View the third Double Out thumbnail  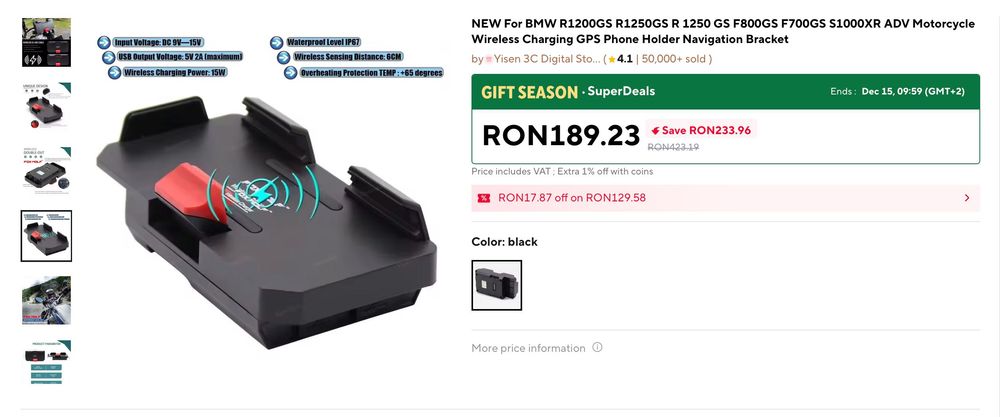[46, 170]
